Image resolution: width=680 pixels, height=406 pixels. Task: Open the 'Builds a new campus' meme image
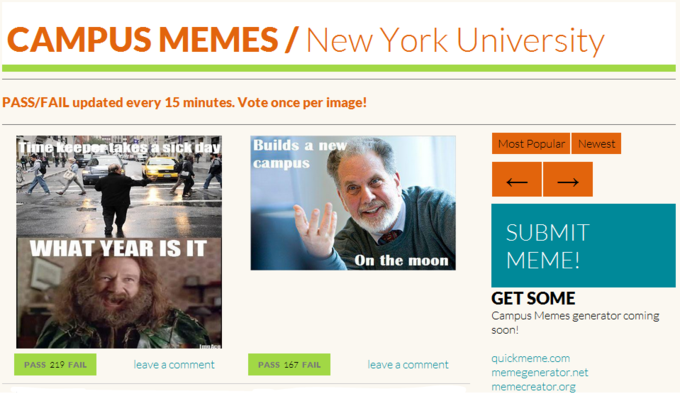353,203
